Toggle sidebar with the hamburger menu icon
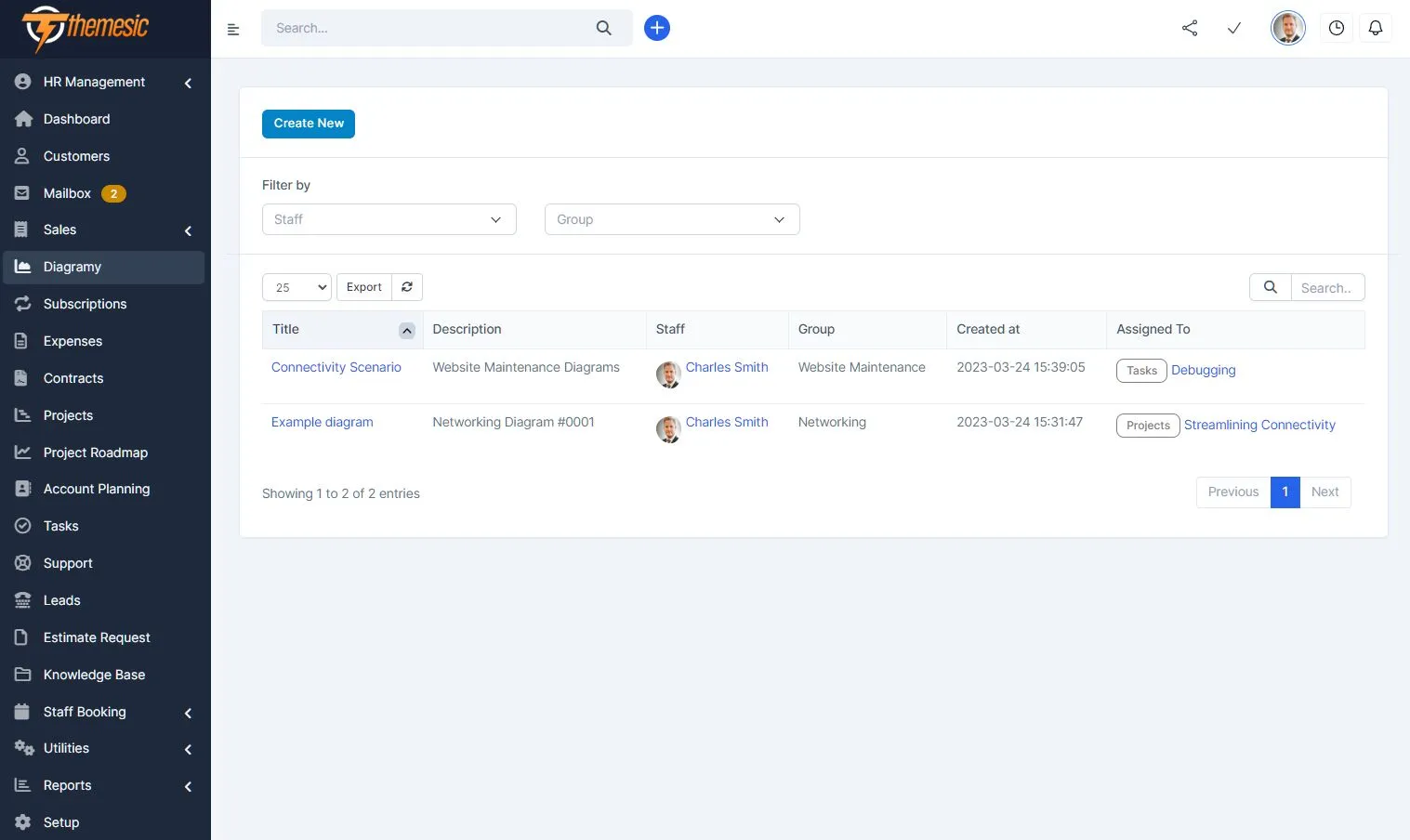The image size is (1410, 840). (233, 30)
